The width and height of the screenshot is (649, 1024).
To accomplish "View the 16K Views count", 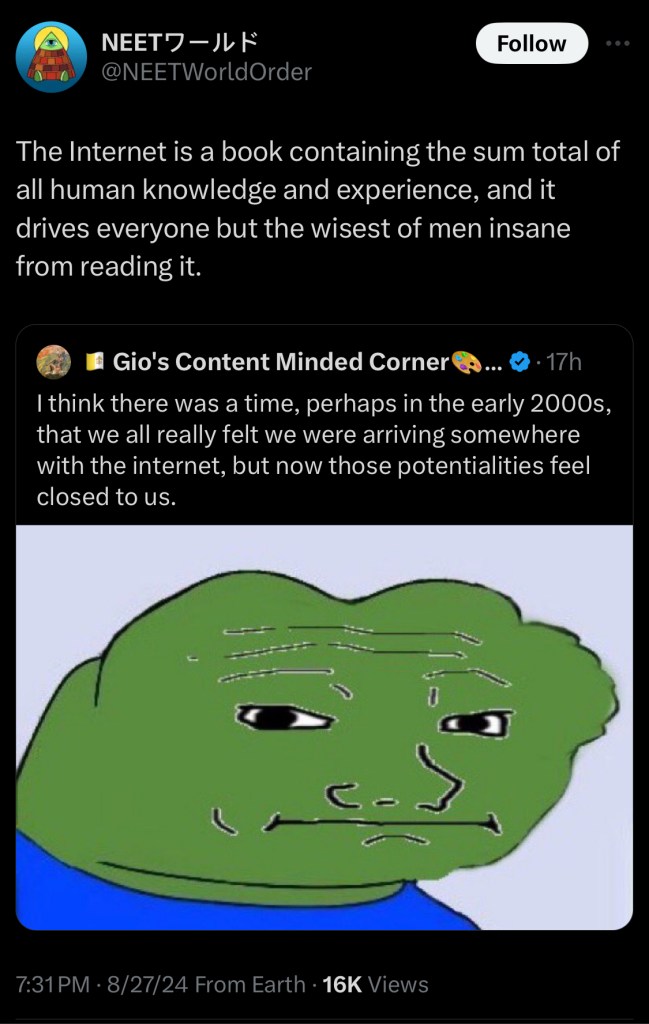I will tap(376, 984).
